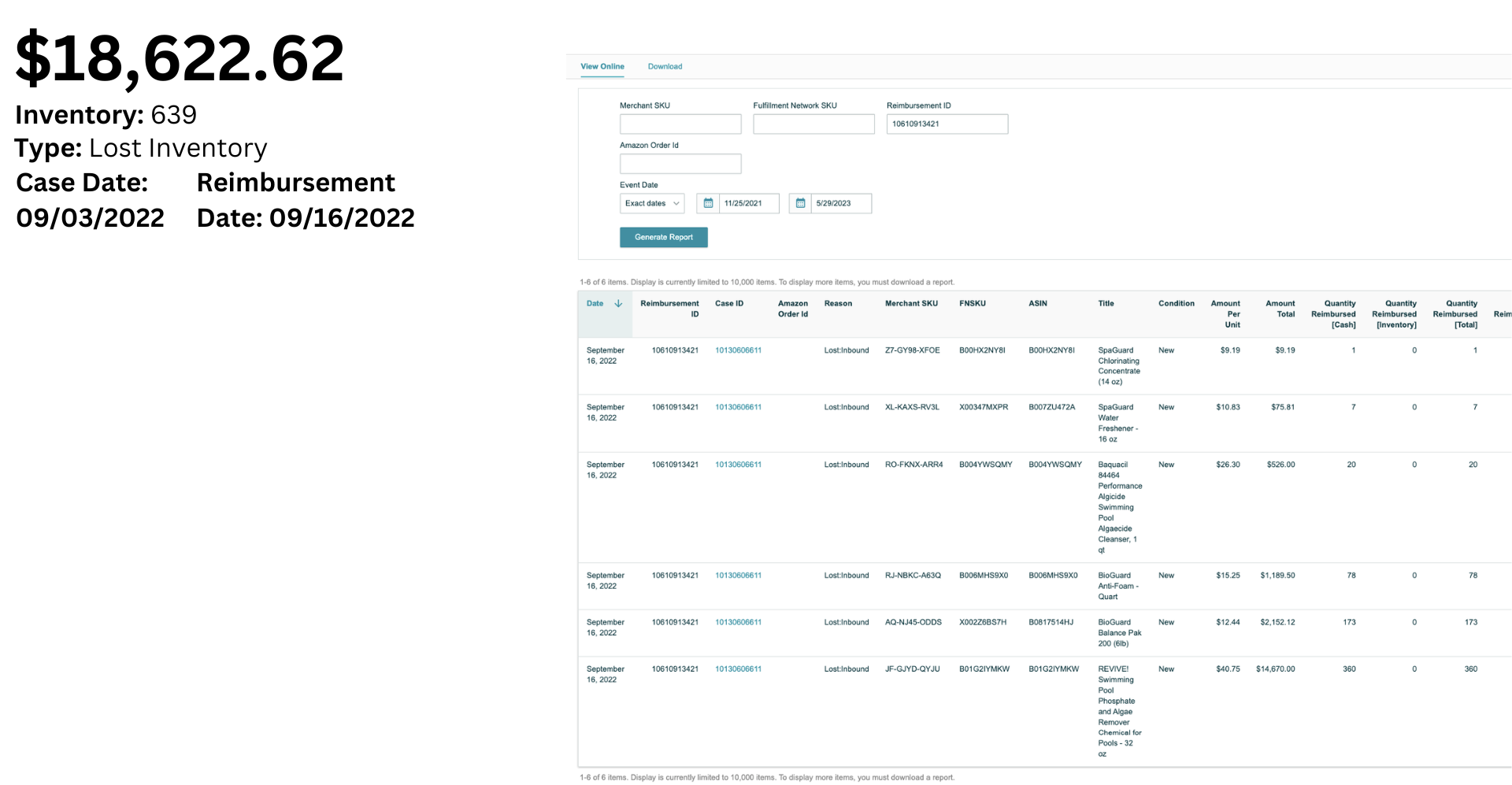Open Case ID link for SpaGuard Water Freshener

click(x=738, y=407)
